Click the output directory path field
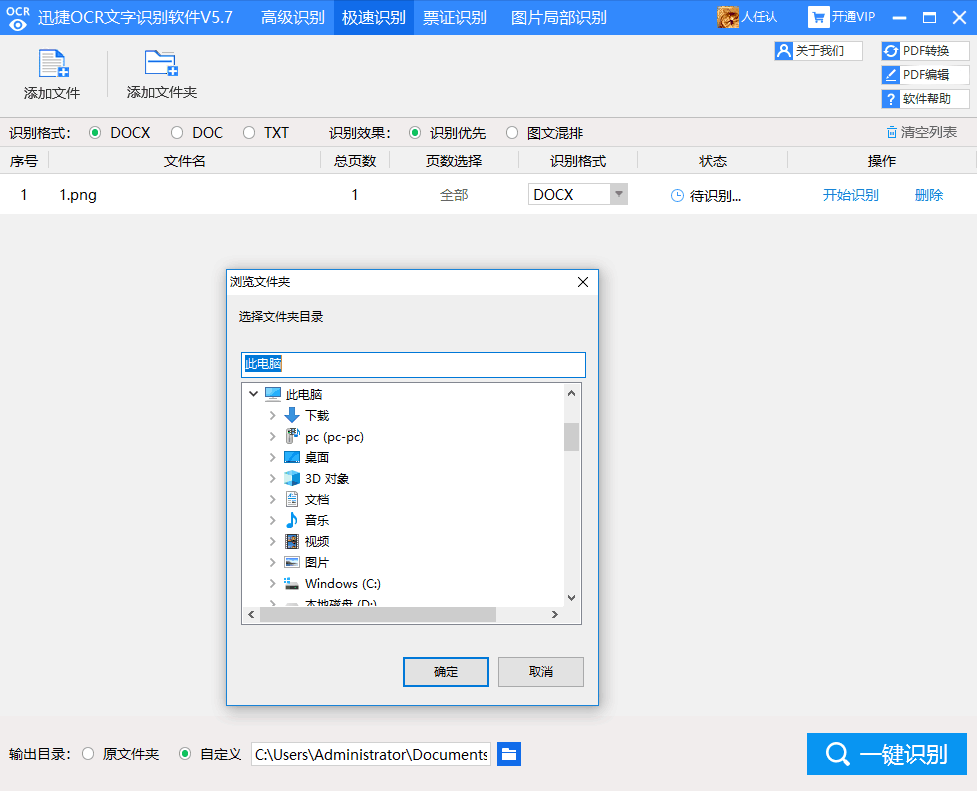 click(x=371, y=755)
